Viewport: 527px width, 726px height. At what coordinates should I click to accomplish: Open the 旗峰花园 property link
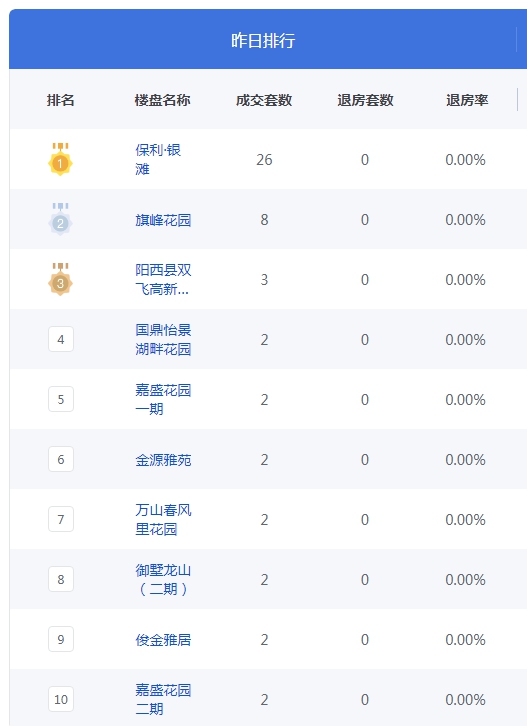click(163, 219)
